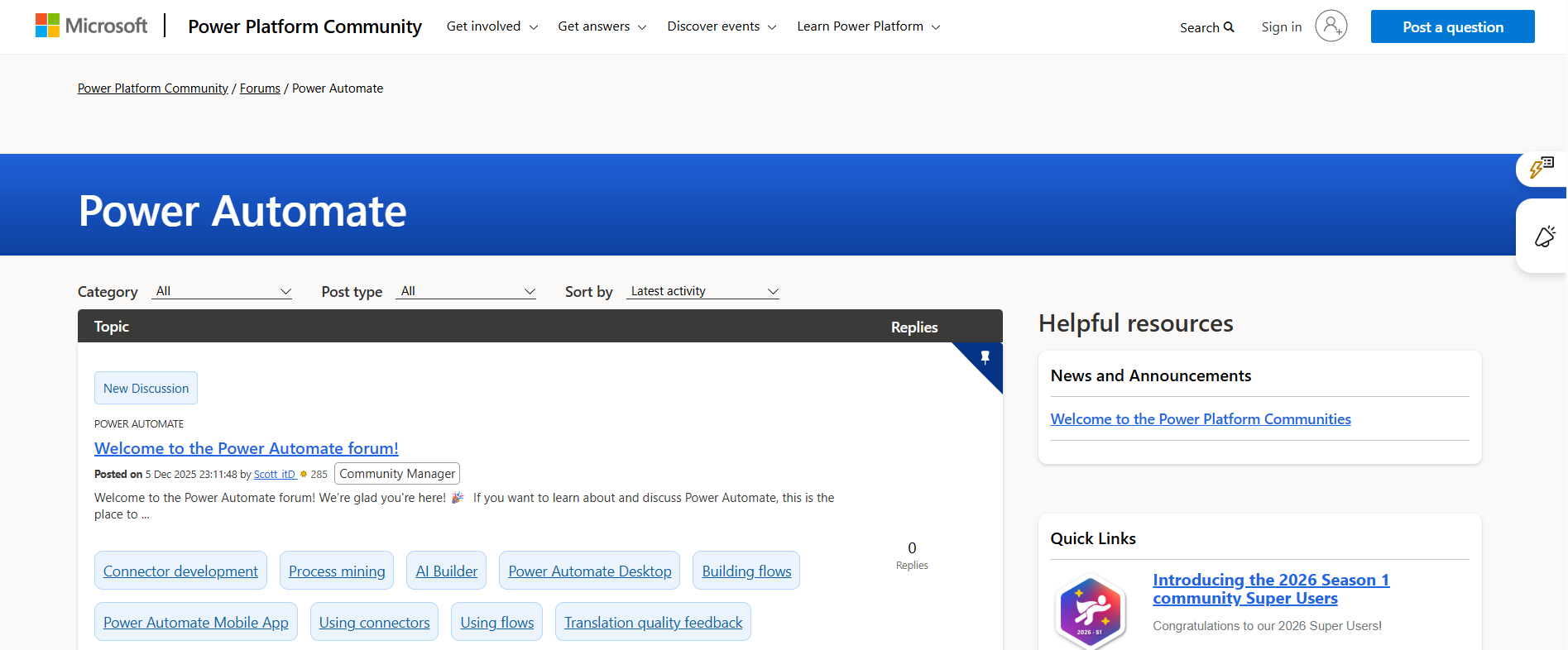Select the Process mining tag
1568x650 pixels.
[x=337, y=571]
